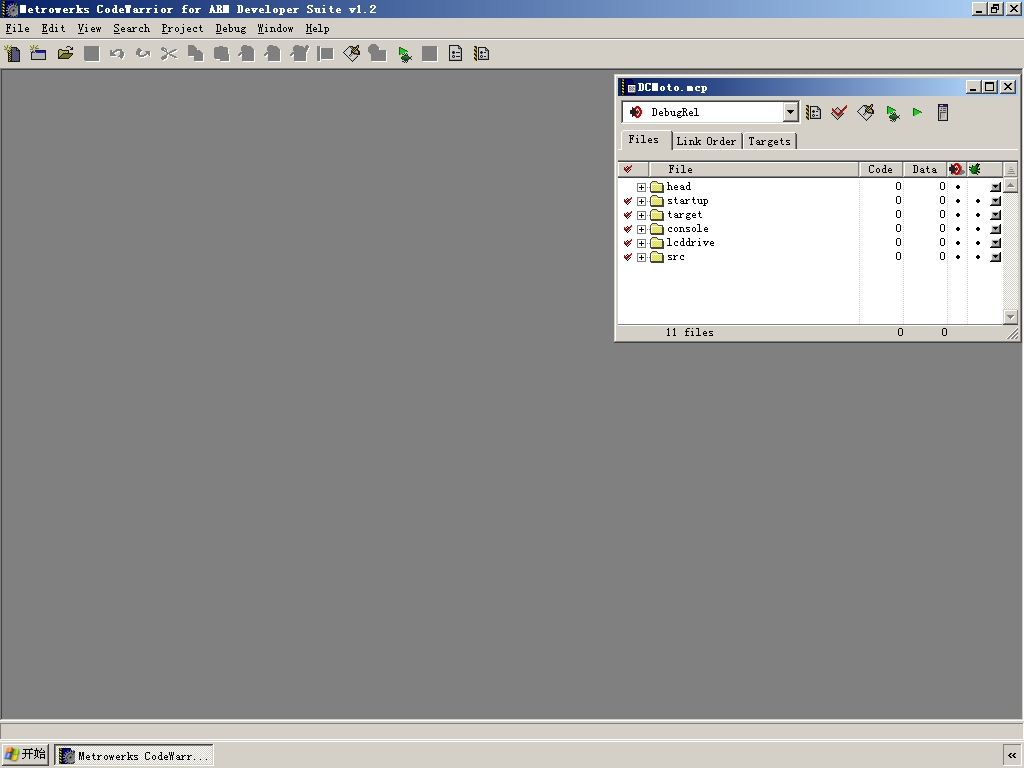Image resolution: width=1024 pixels, height=768 pixels.
Task: Switch to the Targets tab
Action: click(769, 141)
